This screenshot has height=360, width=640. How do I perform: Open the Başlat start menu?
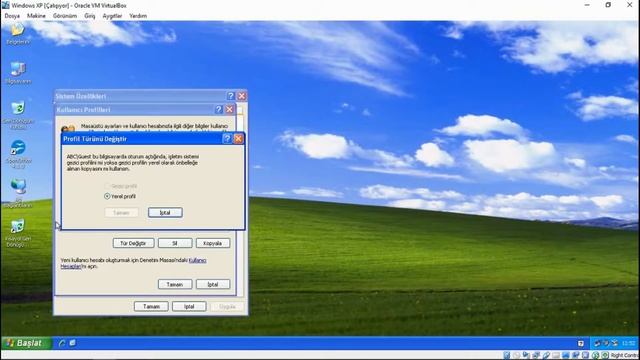click(26, 343)
